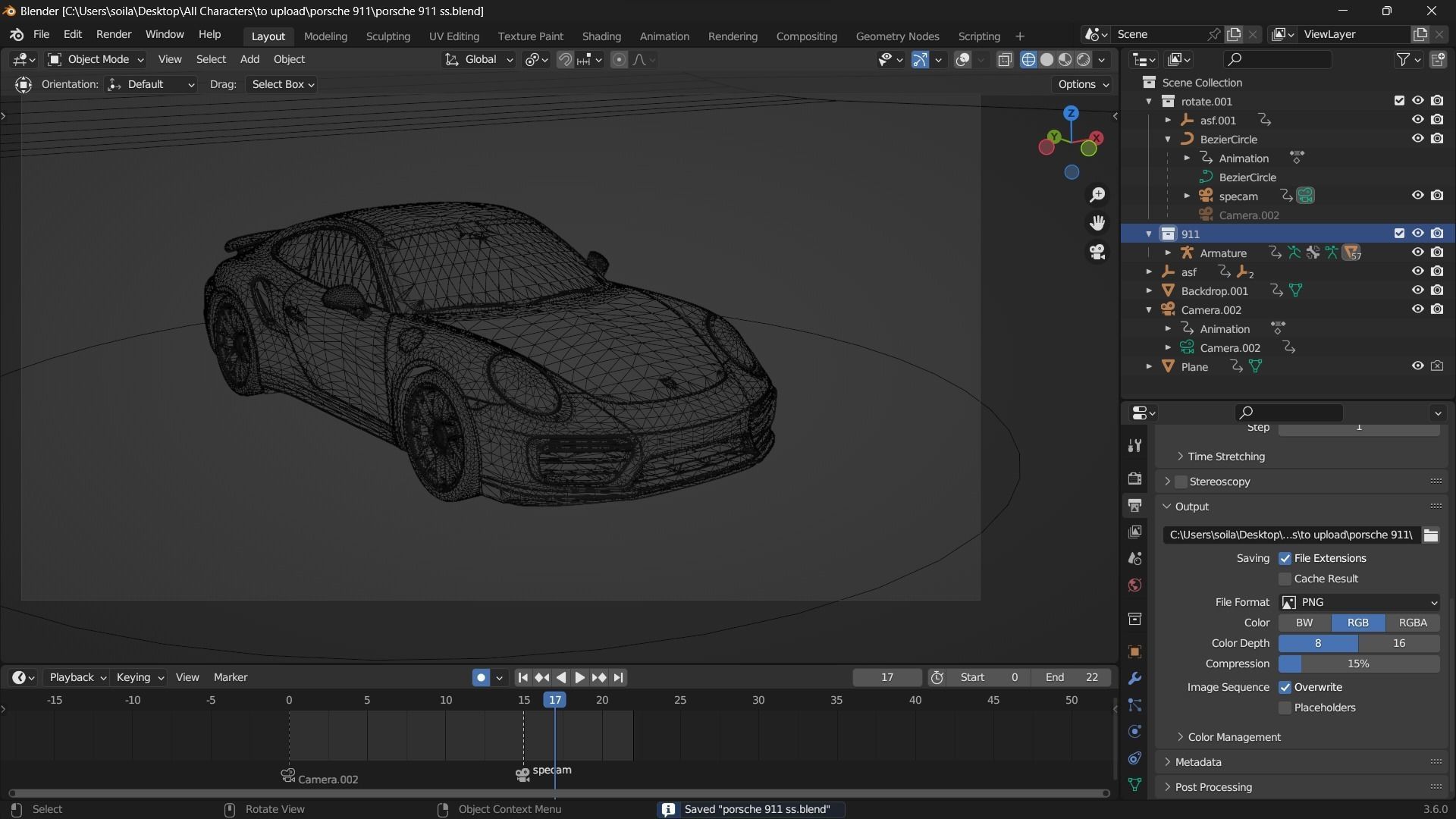Viewport: 1456px width, 819px height.
Task: Open the Scene properties tab
Action: [x=1134, y=558]
